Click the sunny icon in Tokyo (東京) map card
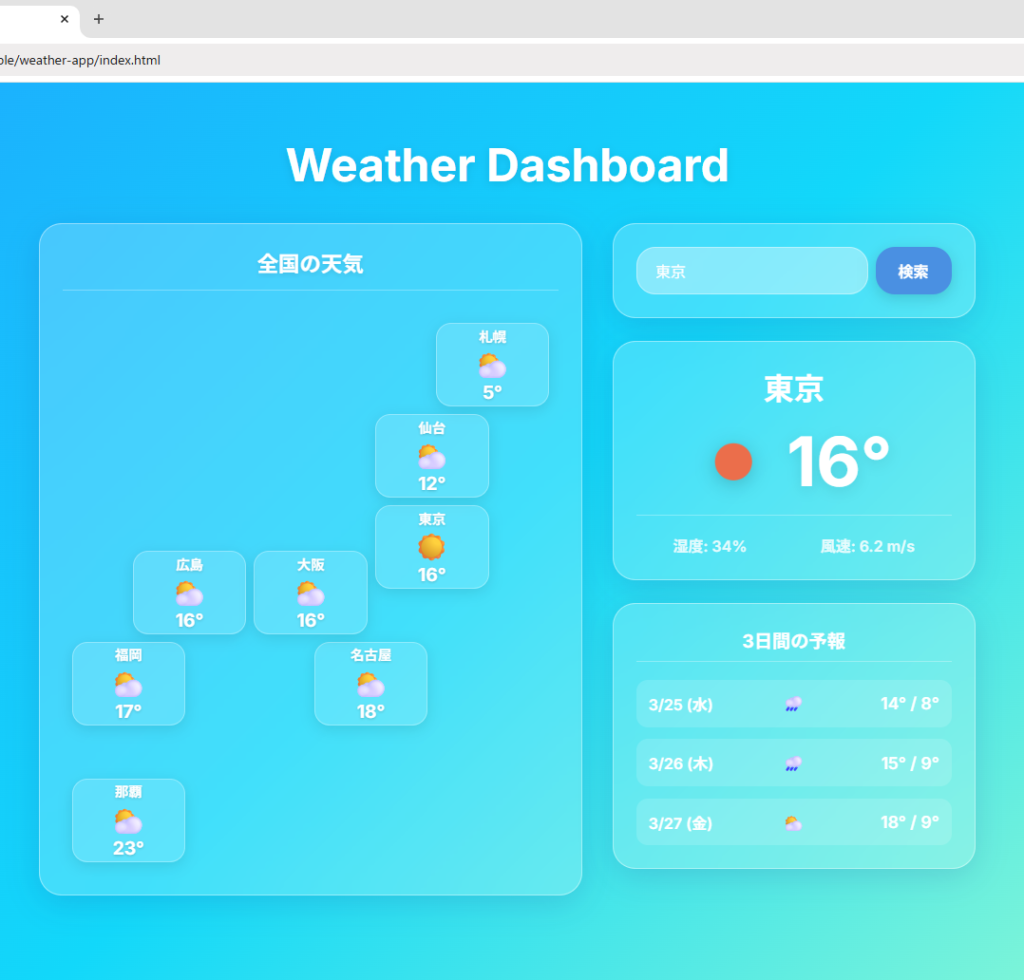Viewport: 1024px width, 980px height. tap(431, 547)
